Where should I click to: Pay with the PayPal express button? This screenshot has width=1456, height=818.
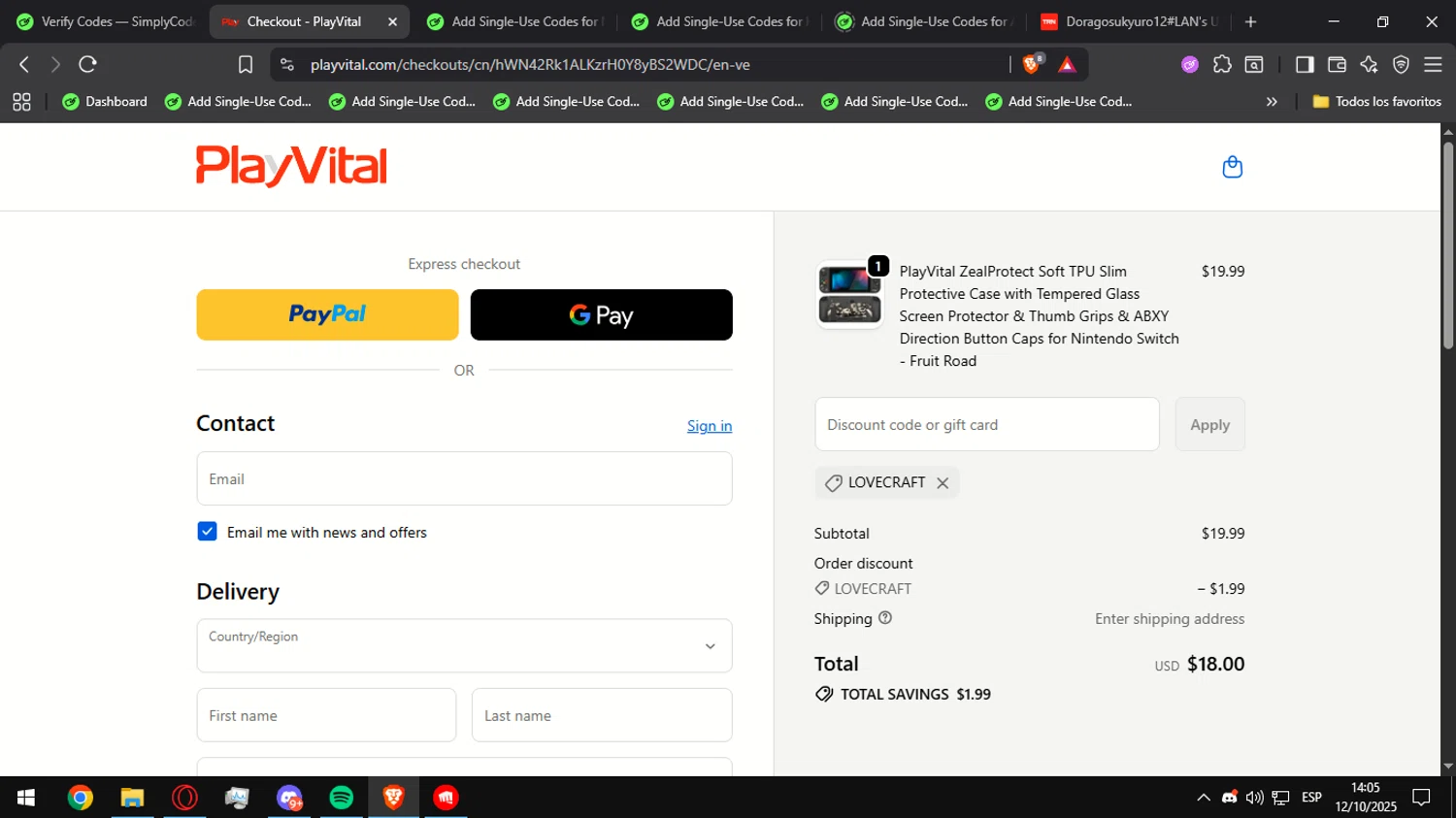(x=327, y=314)
